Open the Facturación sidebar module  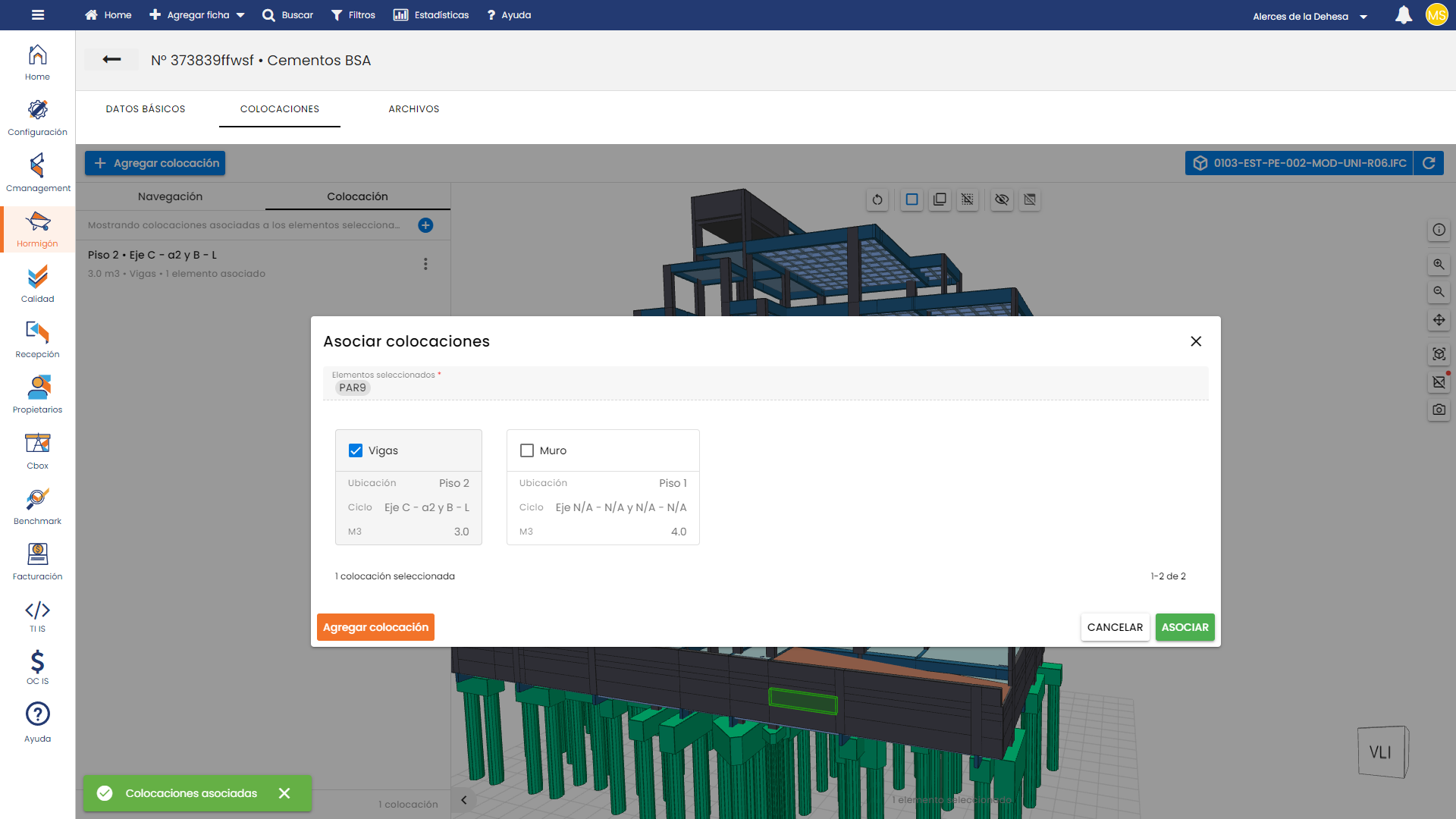pos(37,562)
